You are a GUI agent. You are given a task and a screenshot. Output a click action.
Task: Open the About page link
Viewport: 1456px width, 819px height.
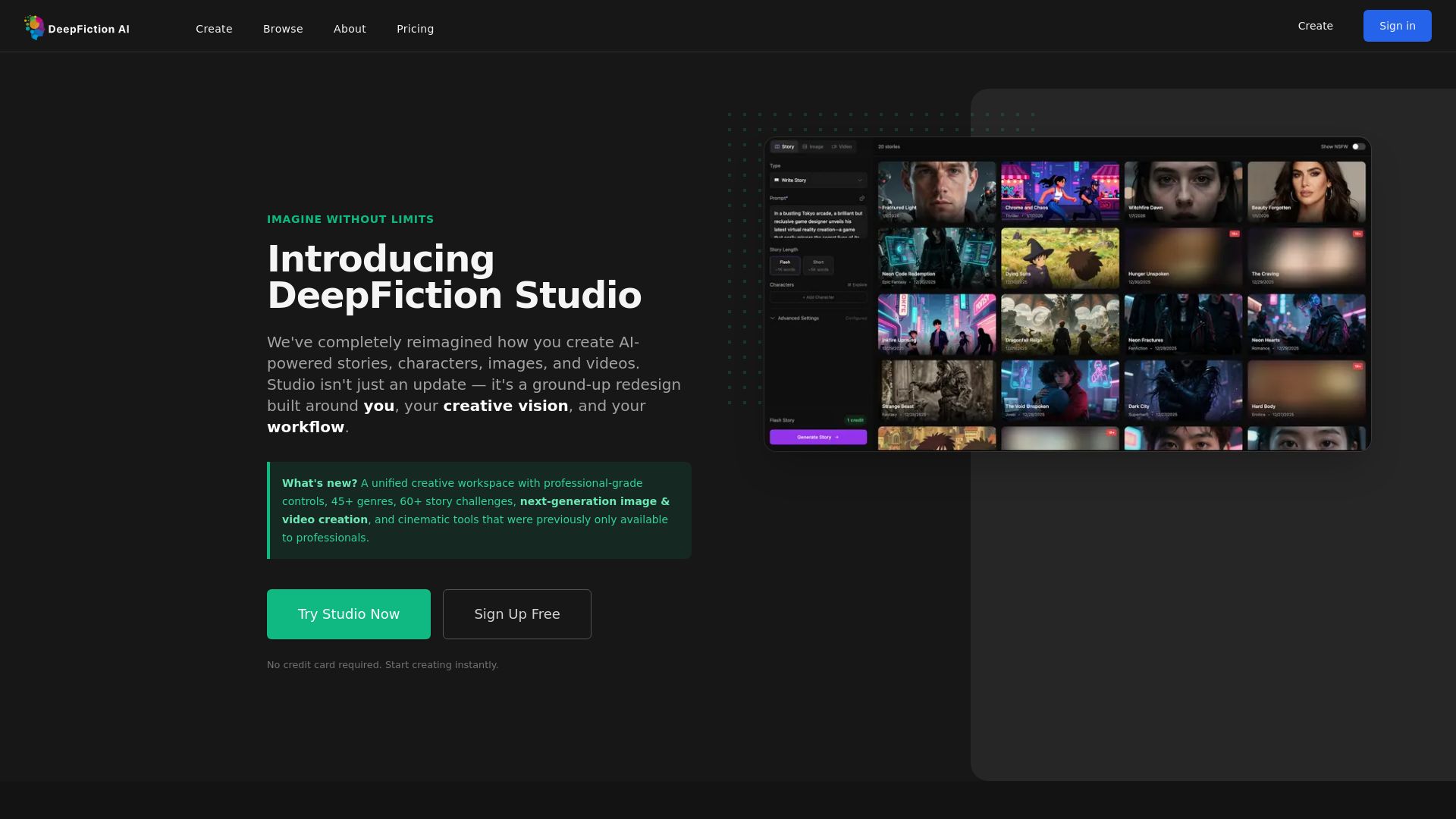point(350,29)
